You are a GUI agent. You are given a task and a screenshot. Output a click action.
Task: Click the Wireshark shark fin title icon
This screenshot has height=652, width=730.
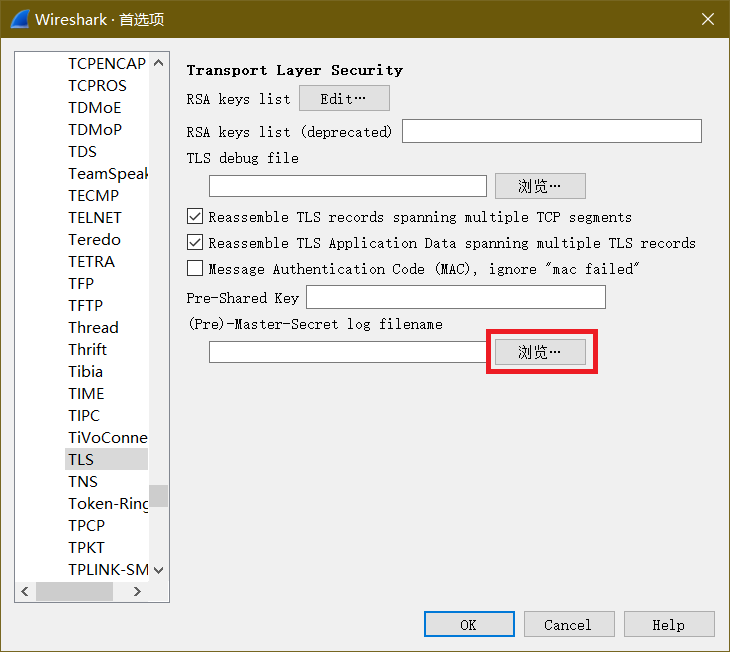19,19
